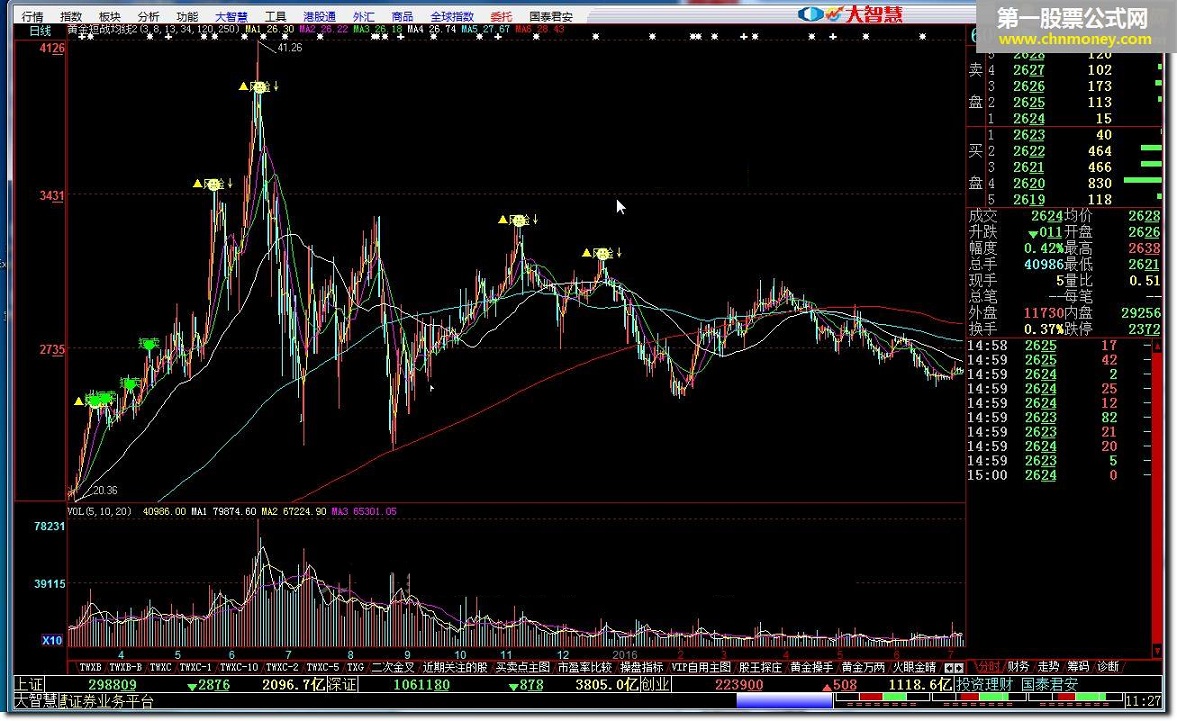Open the 工具 menu
The image size is (1177, 721).
[x=275, y=17]
